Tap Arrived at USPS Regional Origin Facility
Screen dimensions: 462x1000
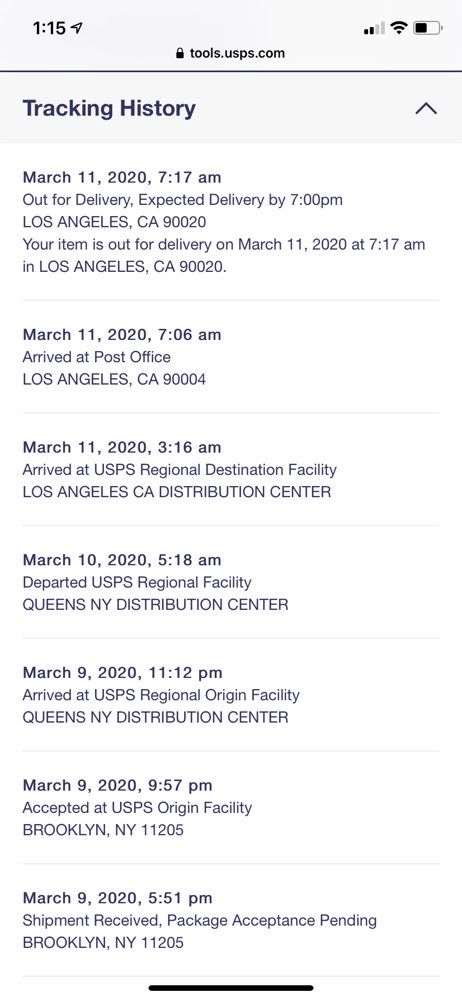point(161,695)
